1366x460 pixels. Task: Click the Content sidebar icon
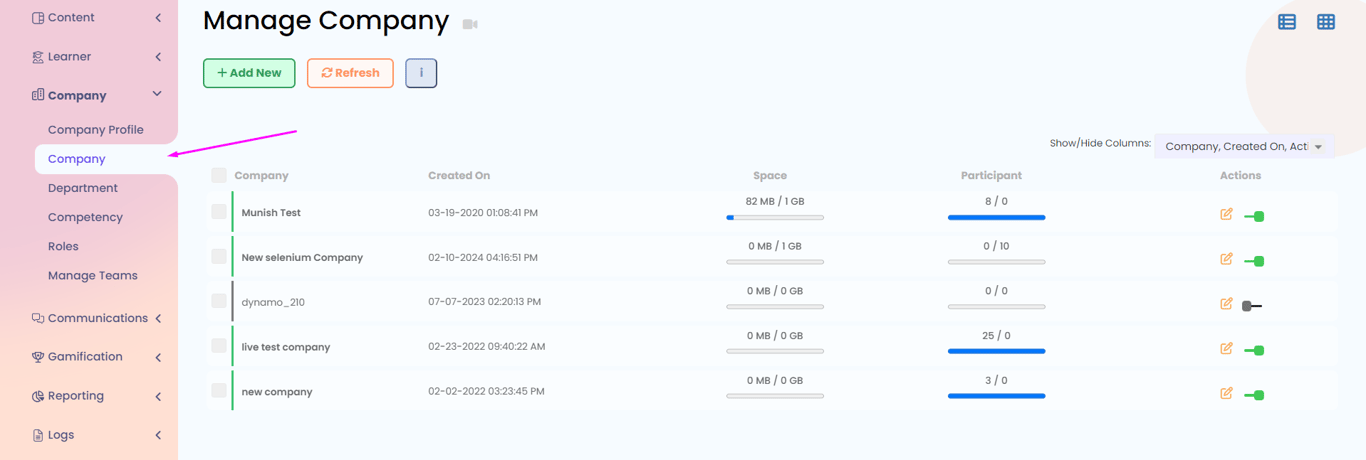(38, 18)
